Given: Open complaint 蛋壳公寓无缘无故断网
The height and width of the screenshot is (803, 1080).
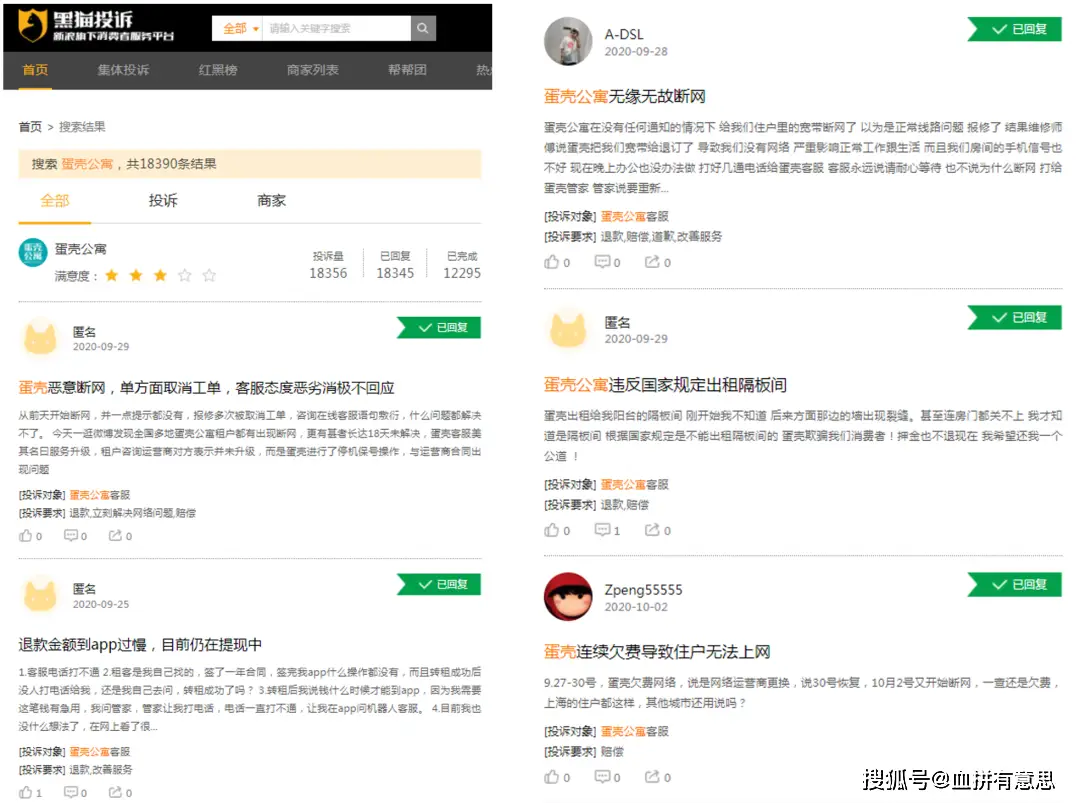Looking at the screenshot, I should (x=625, y=96).
